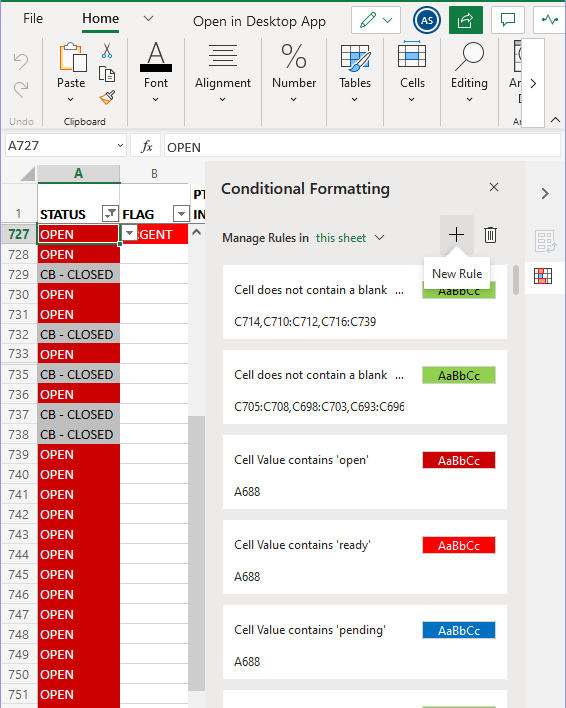Show more ribbon commands right arrow
This screenshot has width=566, height=708.
tap(533, 84)
